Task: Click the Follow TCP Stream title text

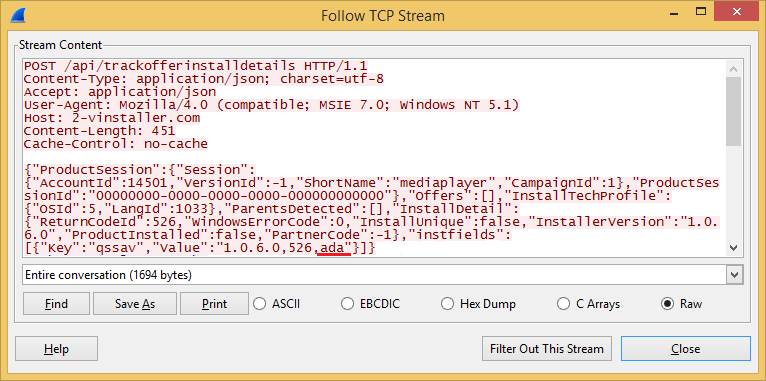Action: pos(383,16)
